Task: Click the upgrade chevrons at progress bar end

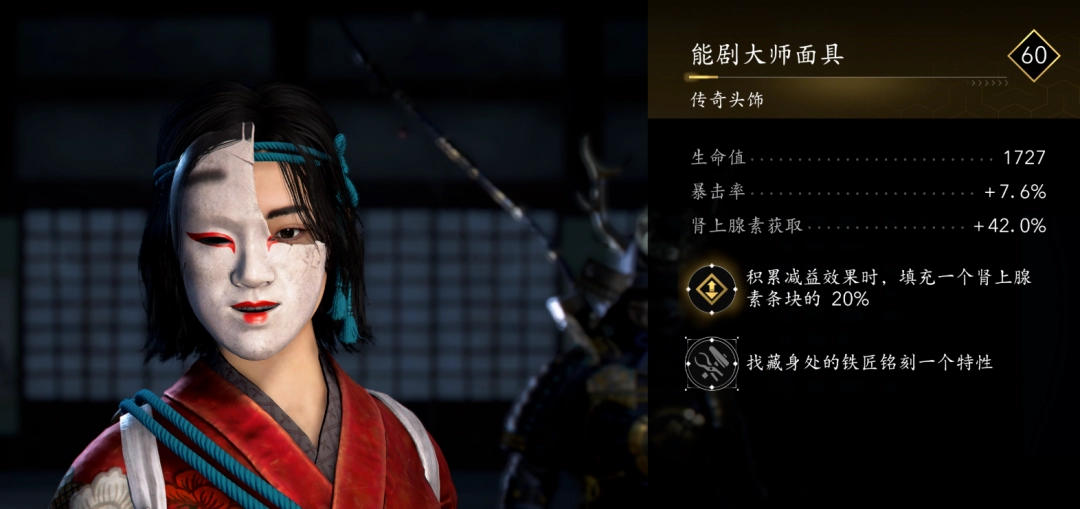Action: (x=988, y=83)
